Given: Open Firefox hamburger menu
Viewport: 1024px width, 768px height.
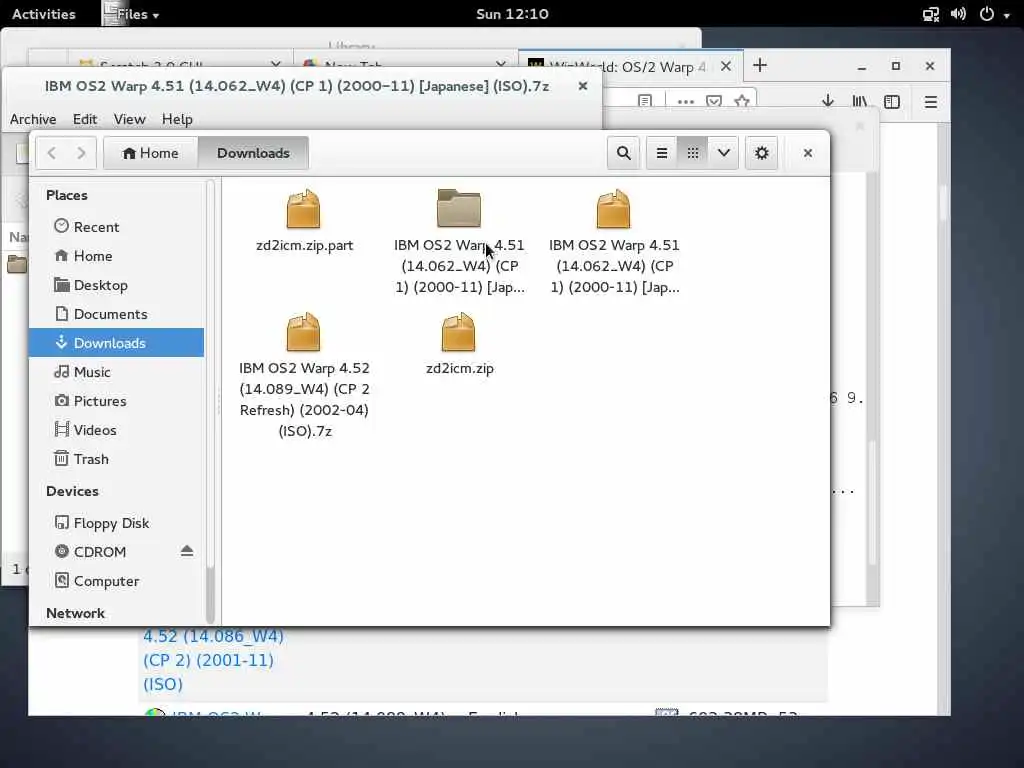Looking at the screenshot, I should click(x=931, y=101).
